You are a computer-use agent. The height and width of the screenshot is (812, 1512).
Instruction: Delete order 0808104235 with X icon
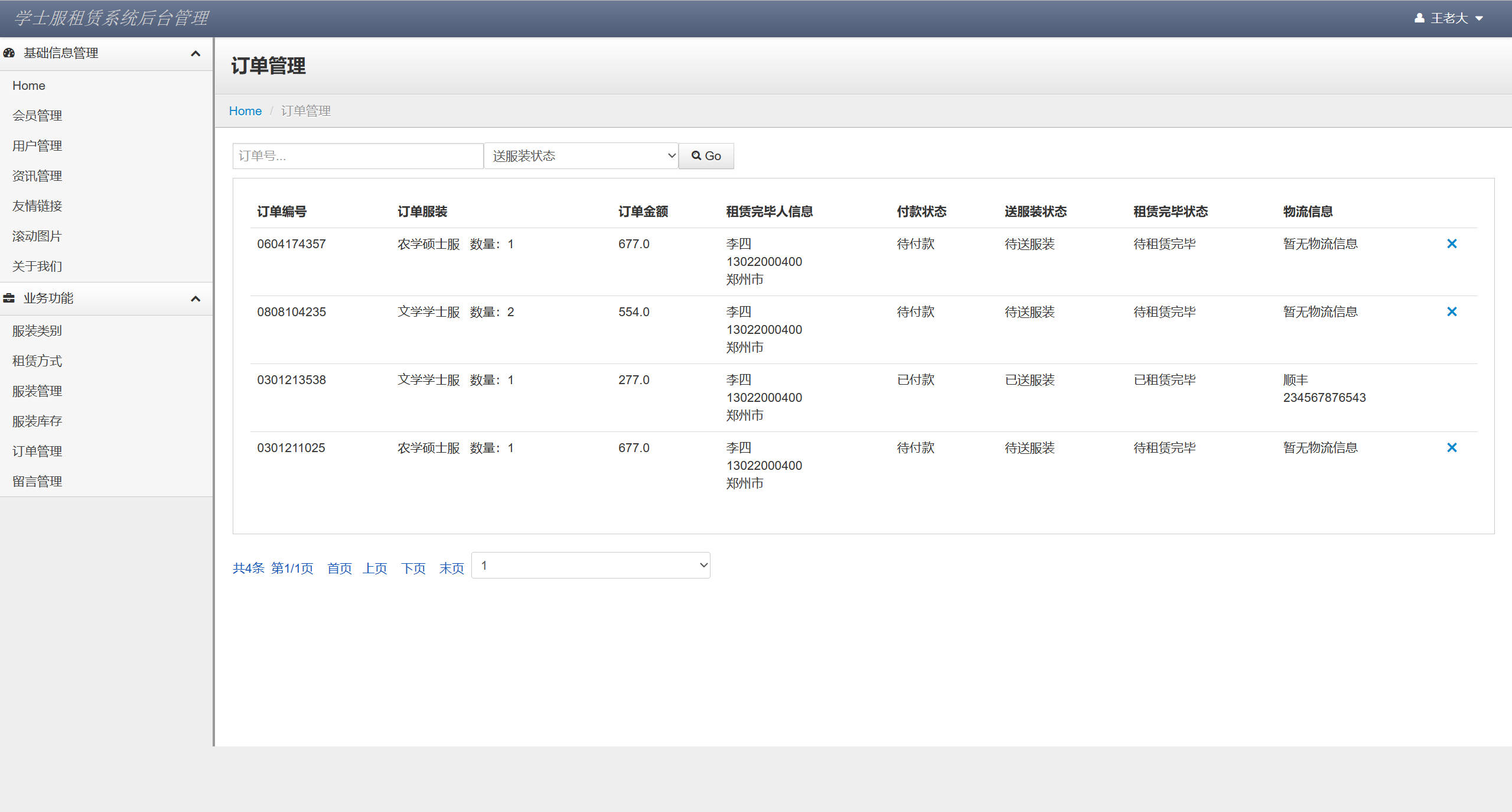point(1452,311)
